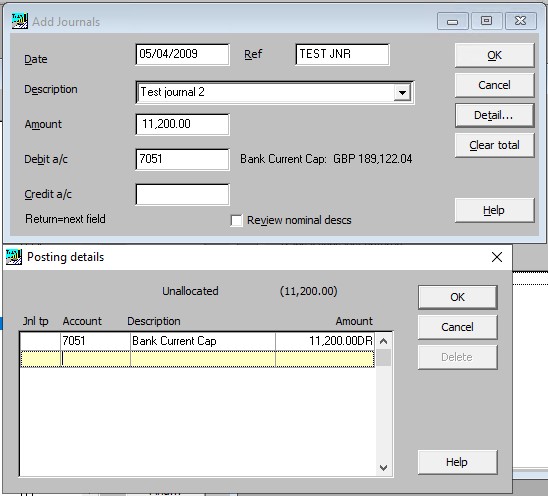Open Help in Posting details dialog
Viewport: 548px width, 496px height.
click(457, 462)
